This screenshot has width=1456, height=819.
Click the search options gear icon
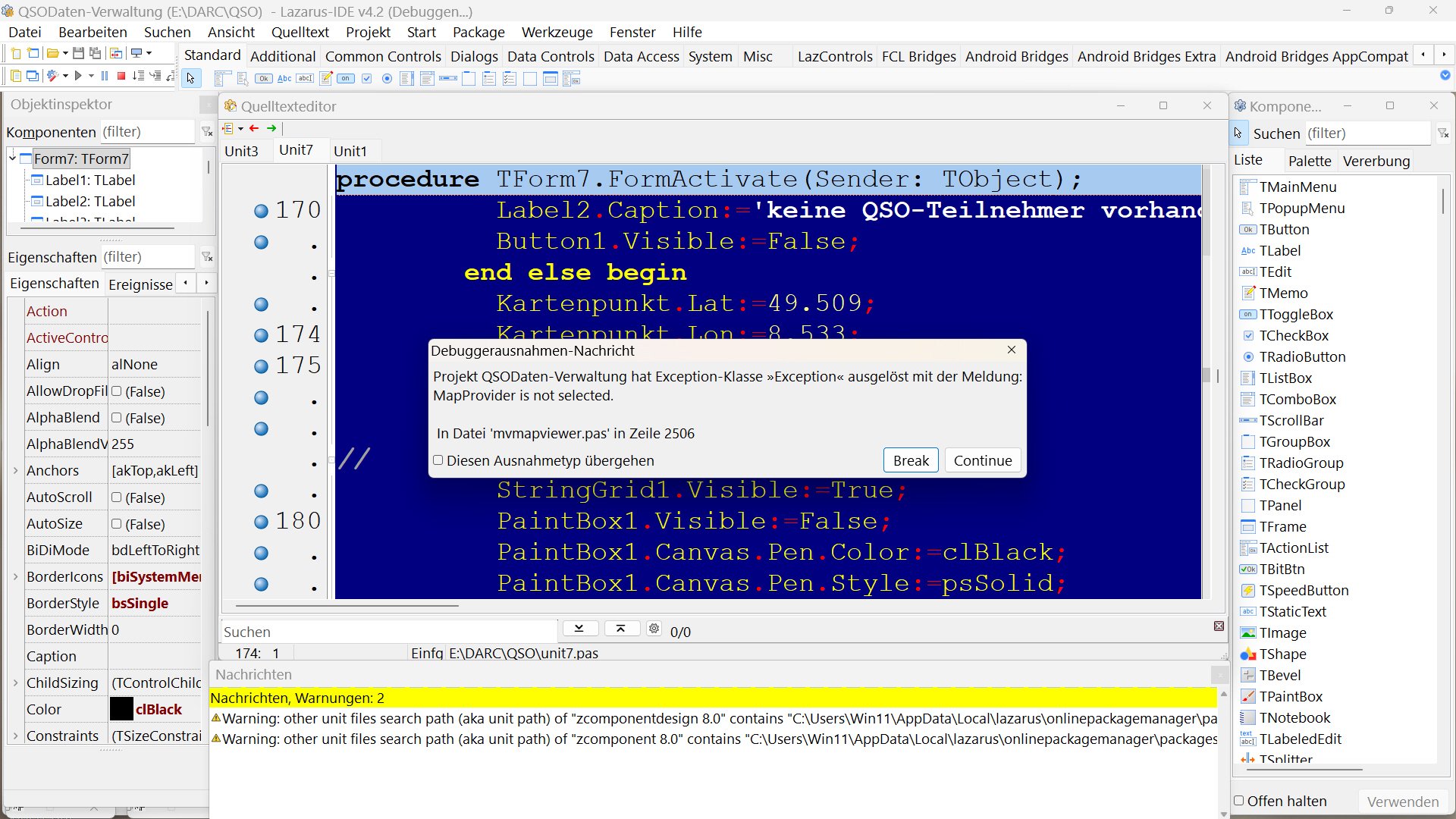[654, 629]
